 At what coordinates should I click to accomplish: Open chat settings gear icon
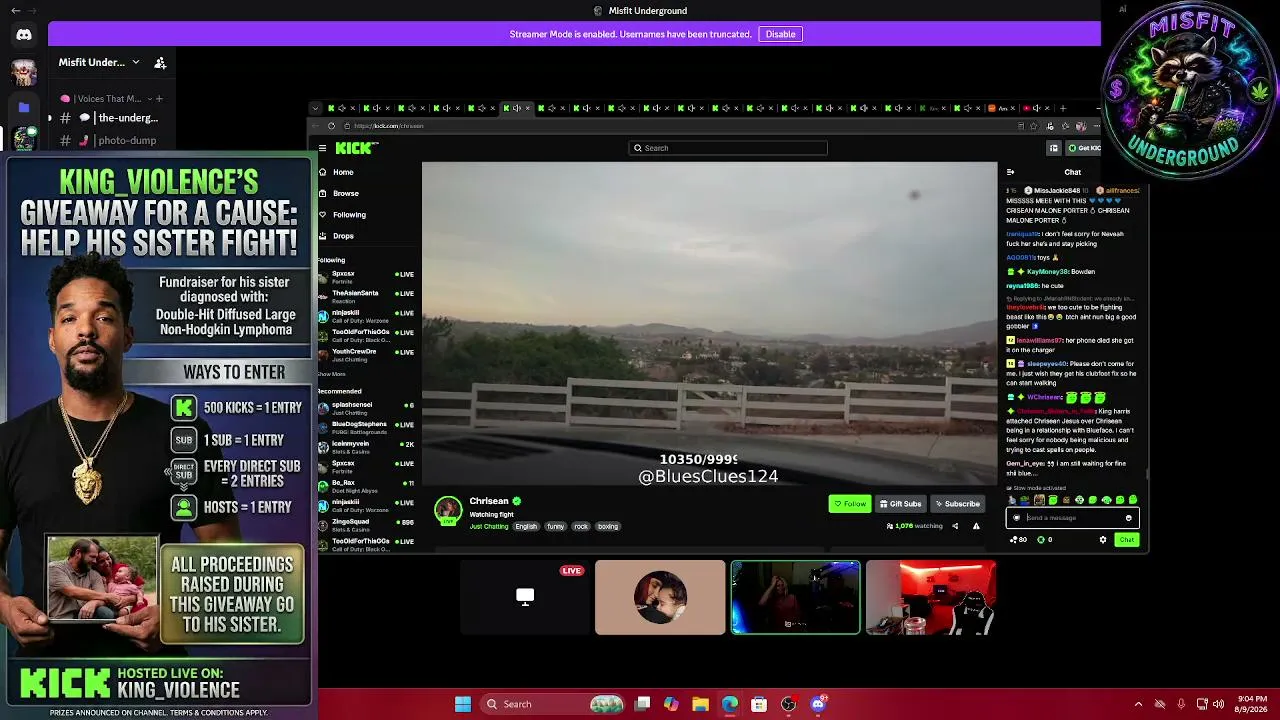[1103, 540]
